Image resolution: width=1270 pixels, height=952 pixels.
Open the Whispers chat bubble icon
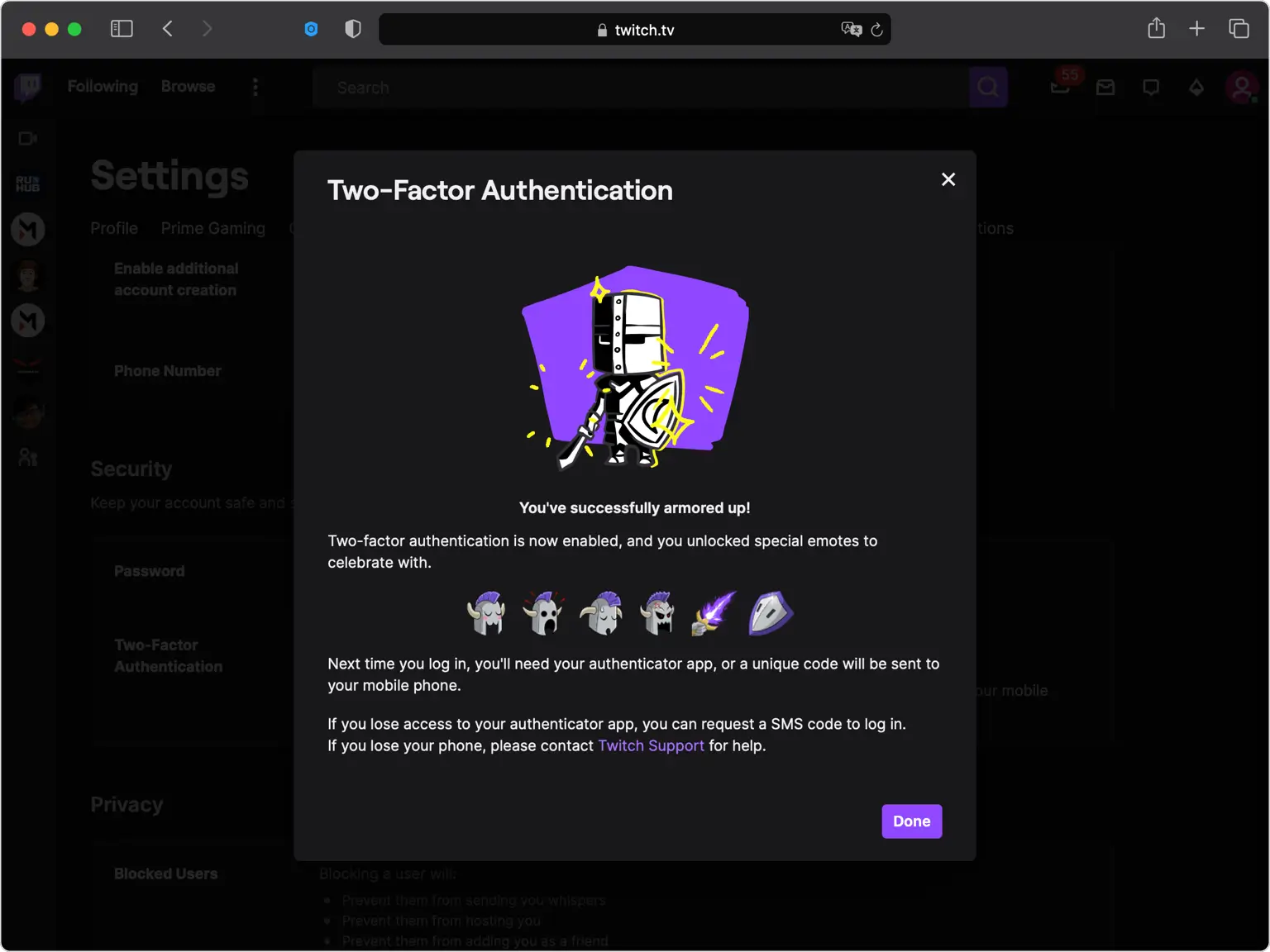[1151, 88]
